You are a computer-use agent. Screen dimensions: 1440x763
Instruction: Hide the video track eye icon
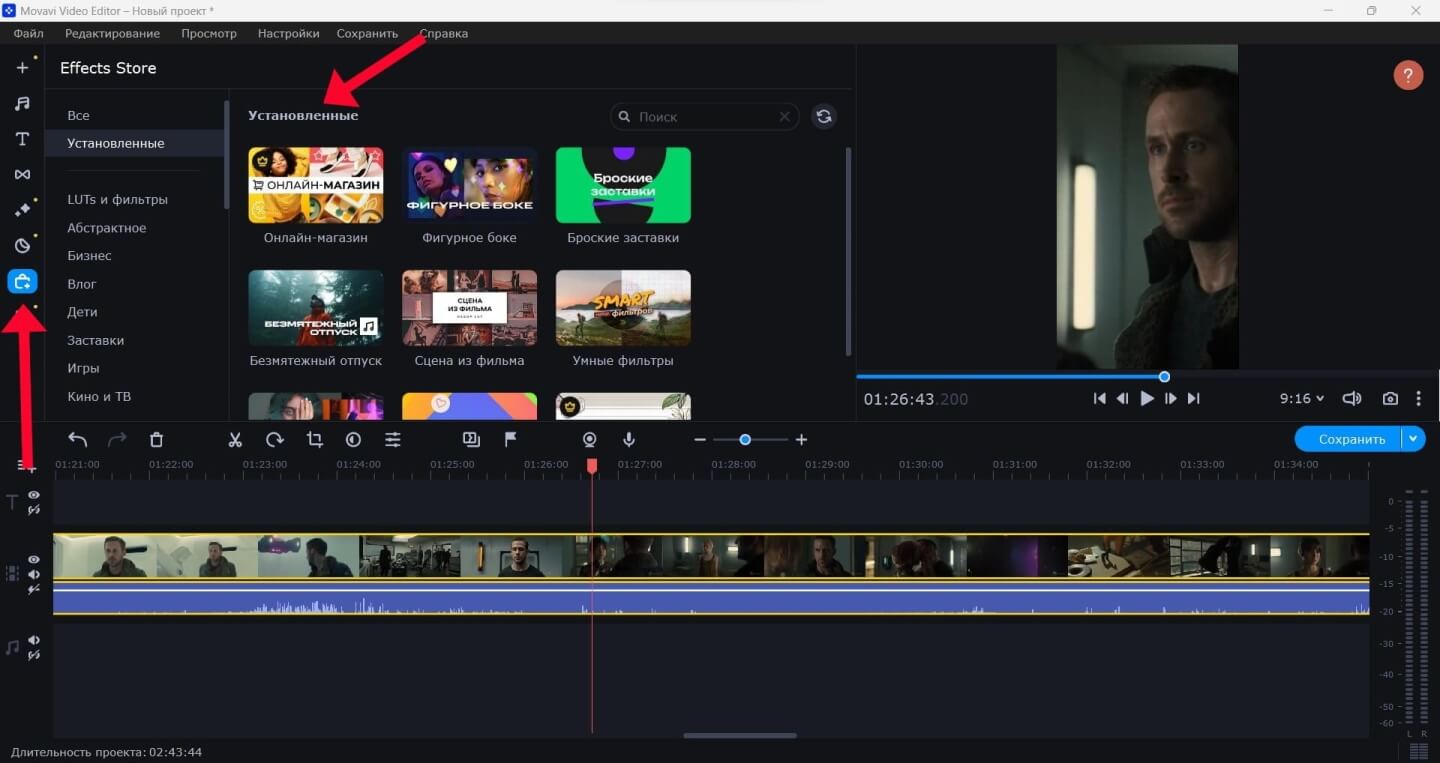[34, 559]
